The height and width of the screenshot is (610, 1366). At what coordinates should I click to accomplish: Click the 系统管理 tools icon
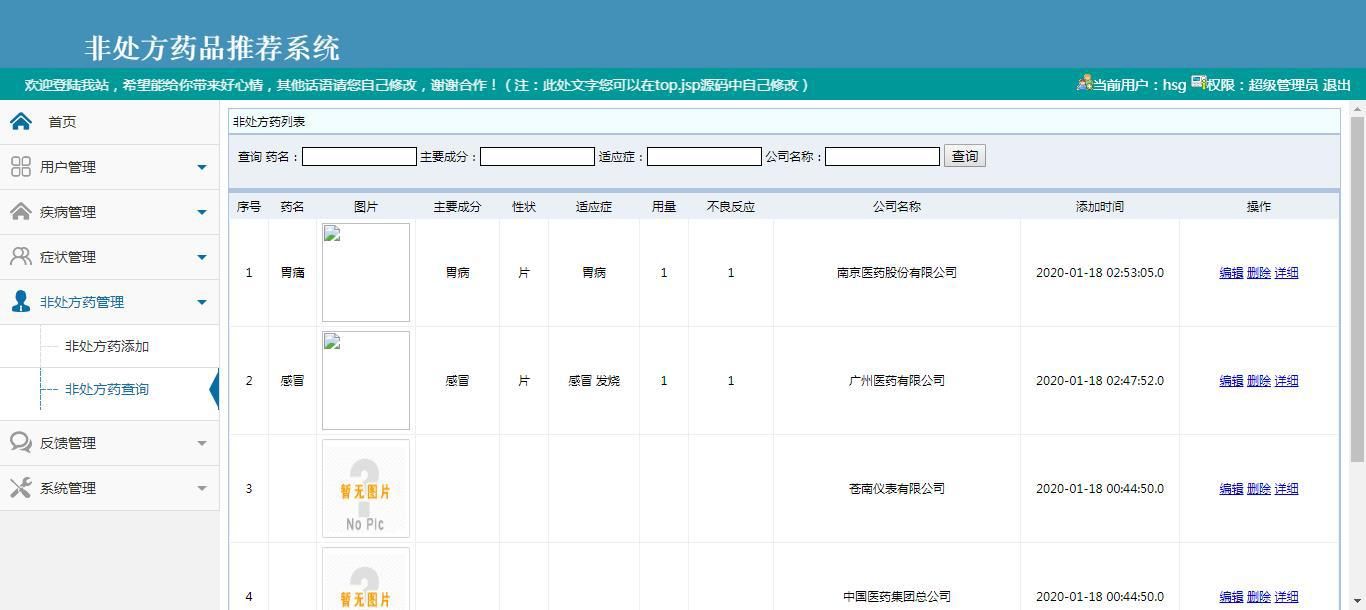pyautogui.click(x=21, y=488)
